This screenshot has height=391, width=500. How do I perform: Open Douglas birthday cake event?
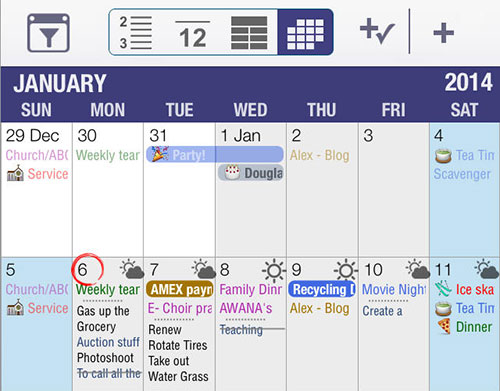[251, 173]
